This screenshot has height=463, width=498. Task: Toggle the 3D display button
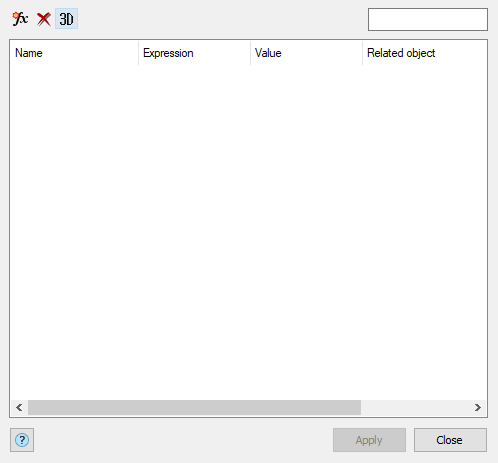tap(66, 19)
